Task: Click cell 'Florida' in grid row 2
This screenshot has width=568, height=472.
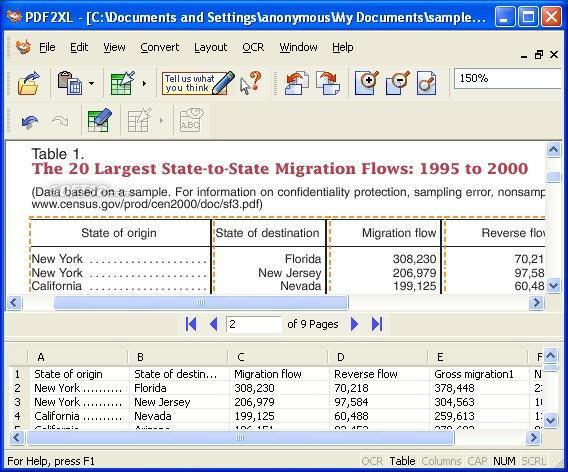Action: coord(179,388)
